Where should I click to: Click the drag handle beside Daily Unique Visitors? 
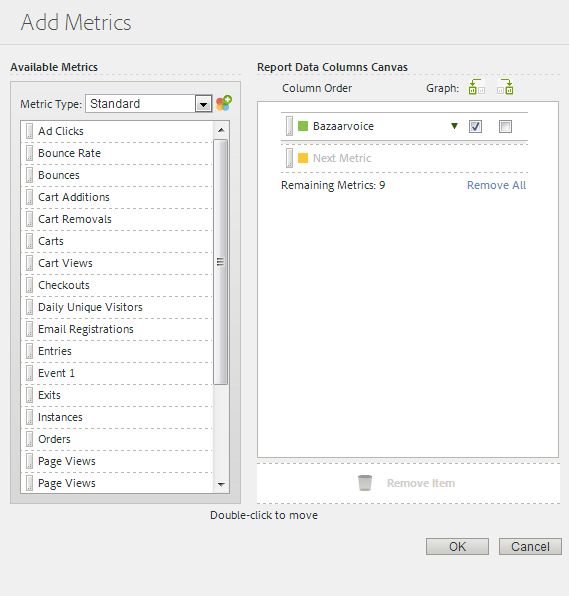coord(29,307)
